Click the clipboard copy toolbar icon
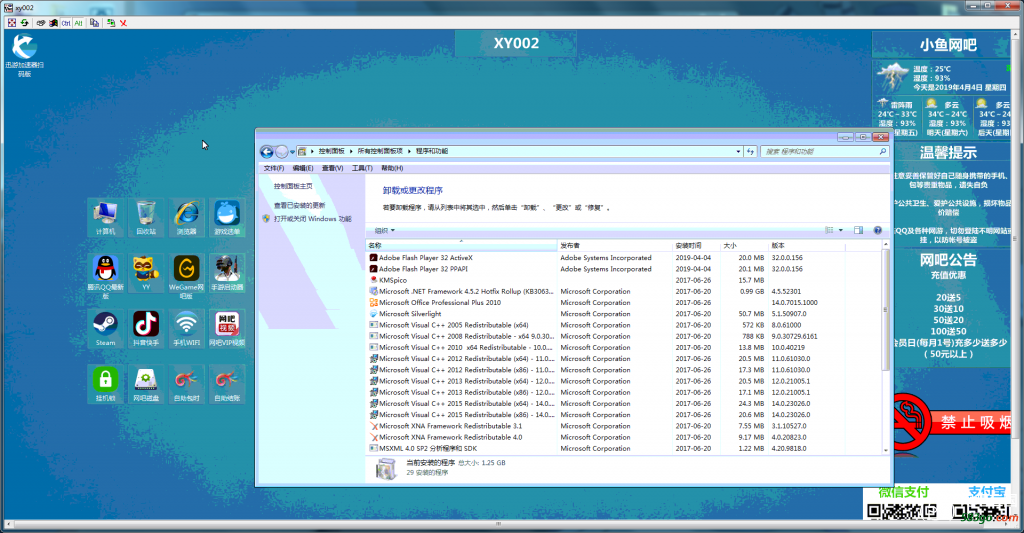Image resolution: width=1024 pixels, height=533 pixels. [x=95, y=23]
